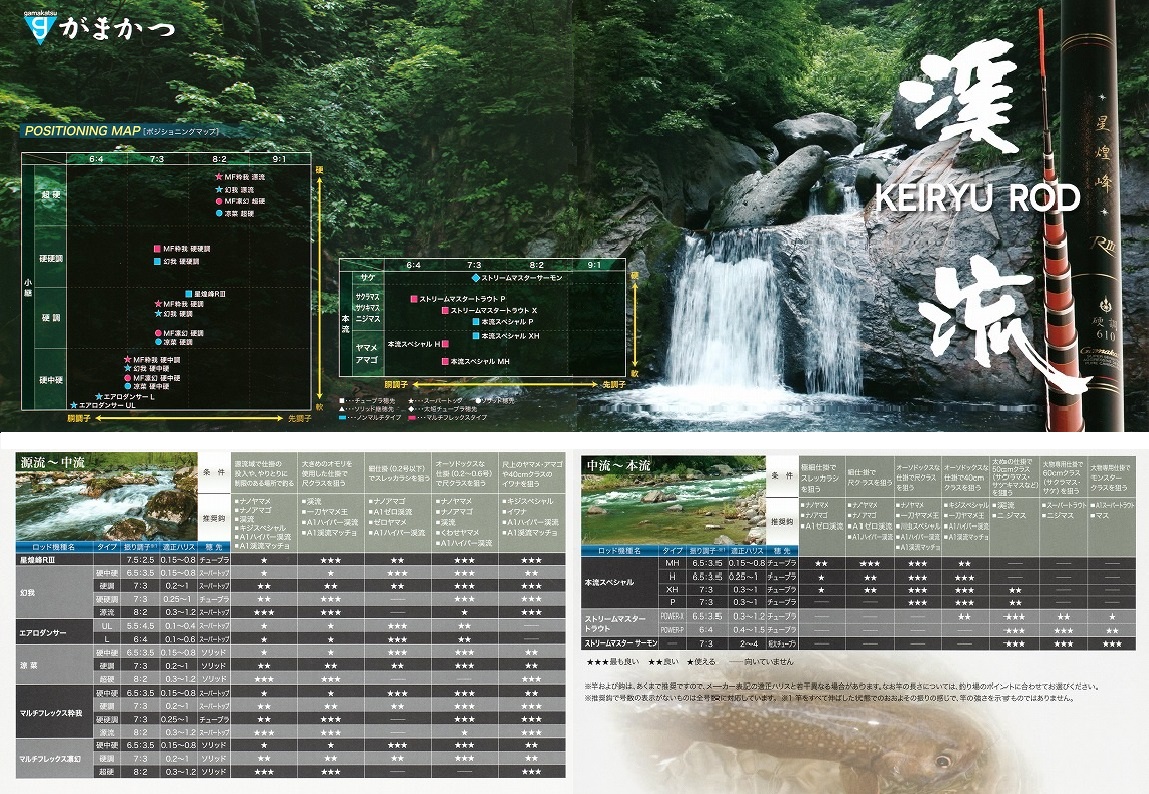
Task: Click the blue star beside 幻我 源流
Action: coord(219,189)
